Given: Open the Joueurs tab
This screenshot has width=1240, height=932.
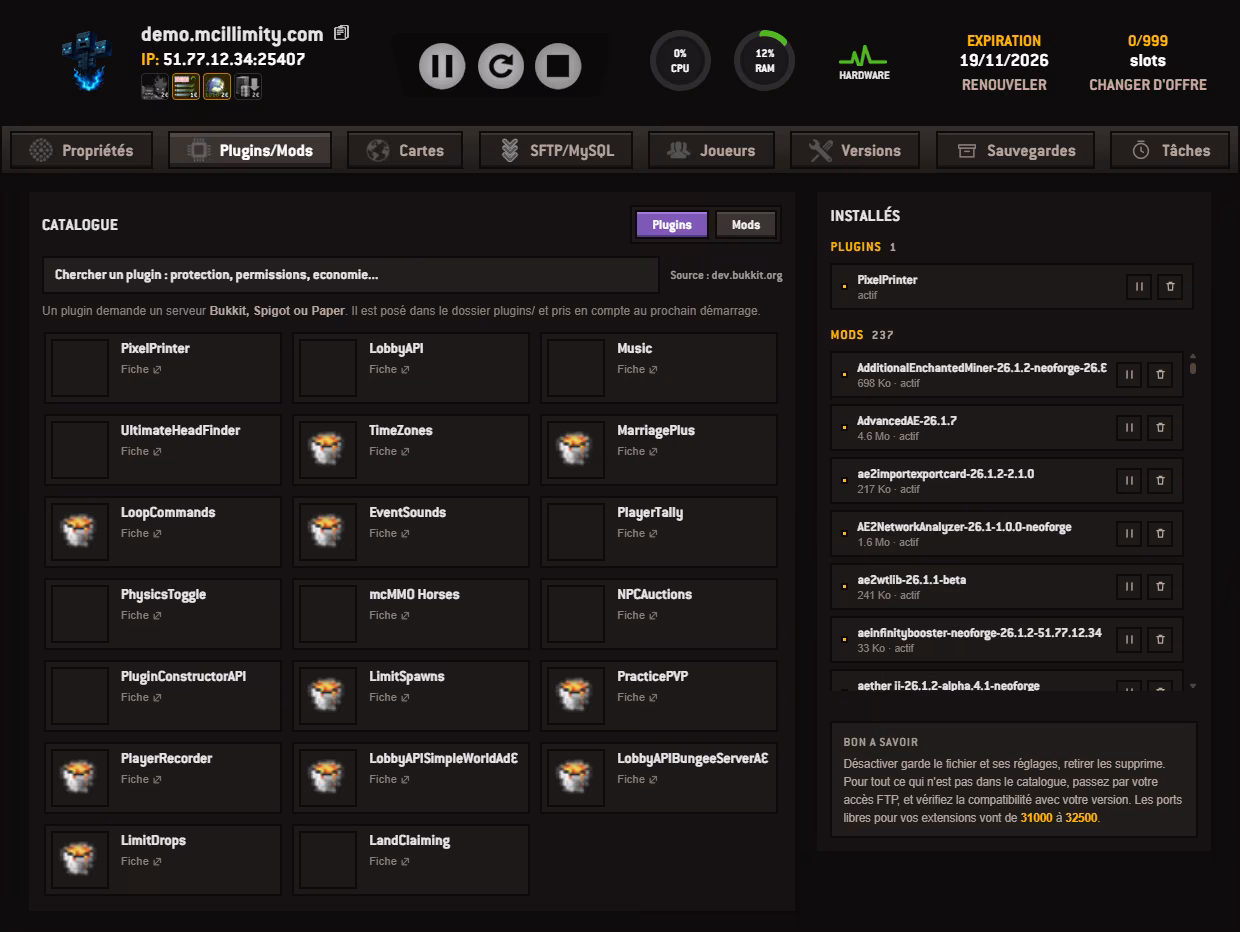Looking at the screenshot, I should point(711,151).
